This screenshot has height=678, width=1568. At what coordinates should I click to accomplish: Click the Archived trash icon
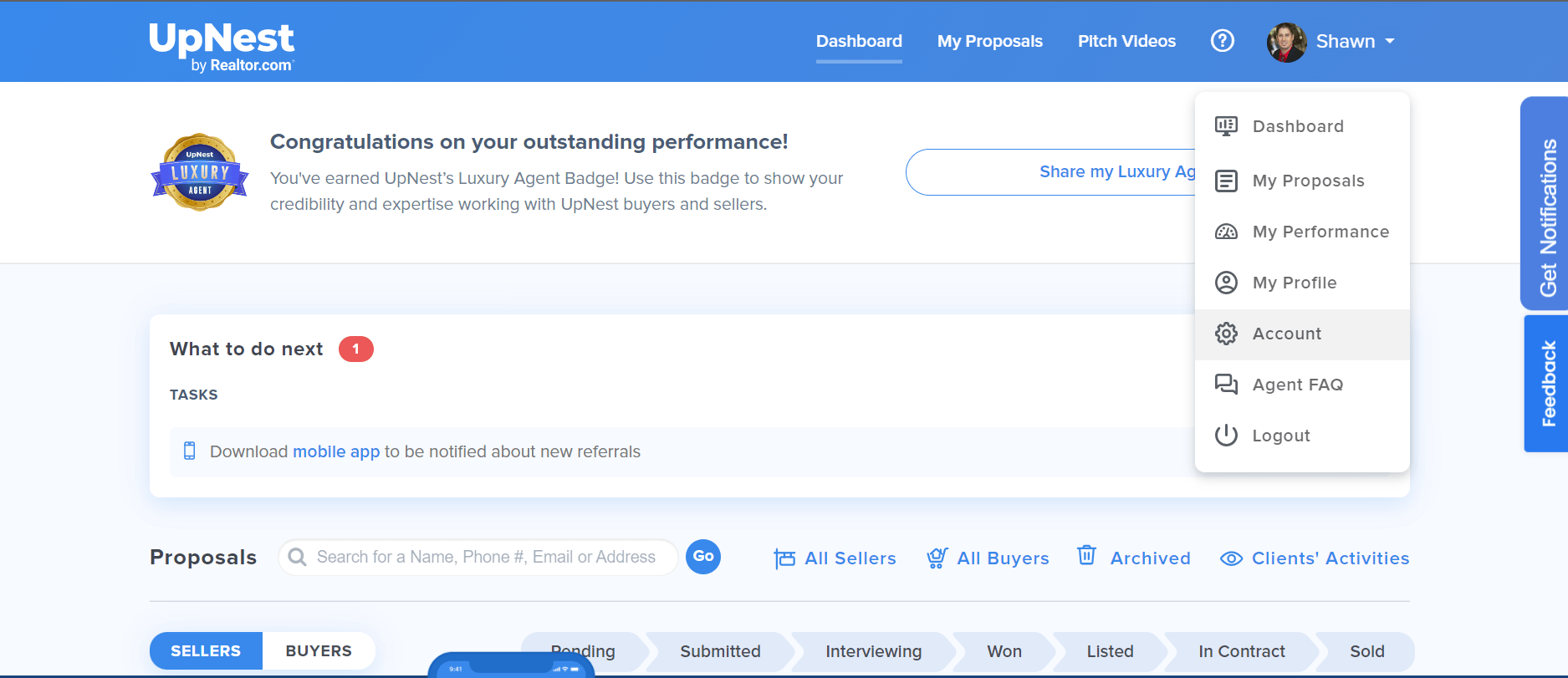pos(1086,555)
